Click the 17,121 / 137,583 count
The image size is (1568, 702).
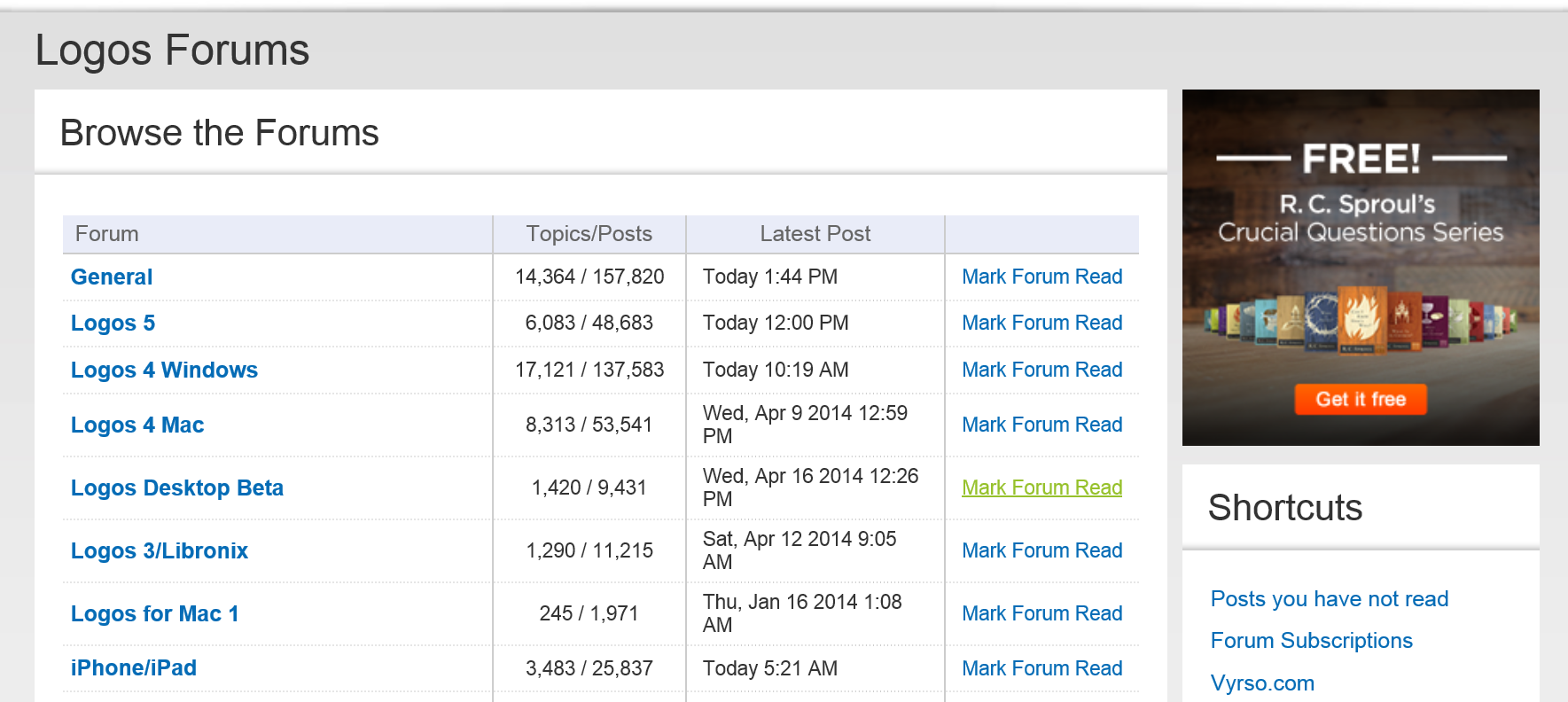pyautogui.click(x=589, y=370)
